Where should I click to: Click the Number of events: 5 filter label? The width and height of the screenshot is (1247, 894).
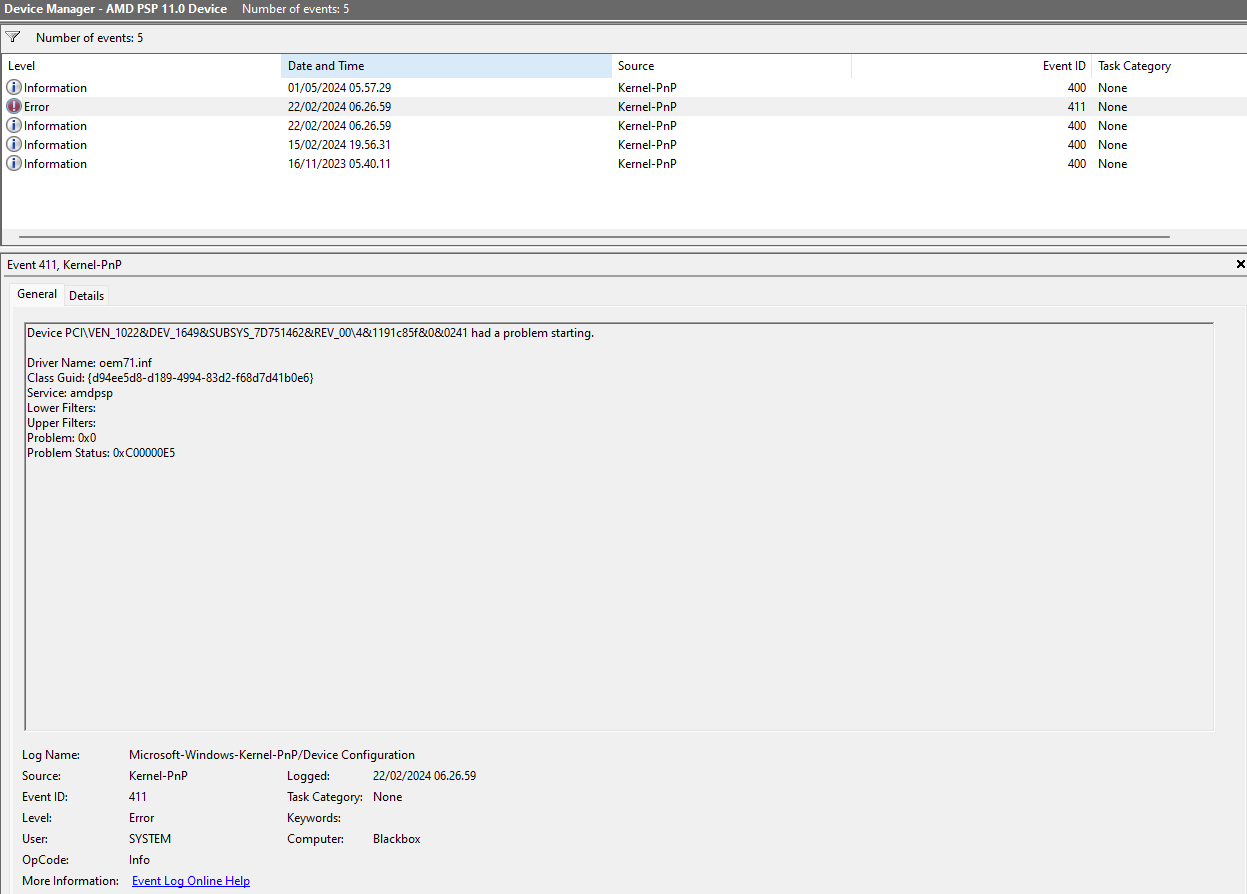89,38
